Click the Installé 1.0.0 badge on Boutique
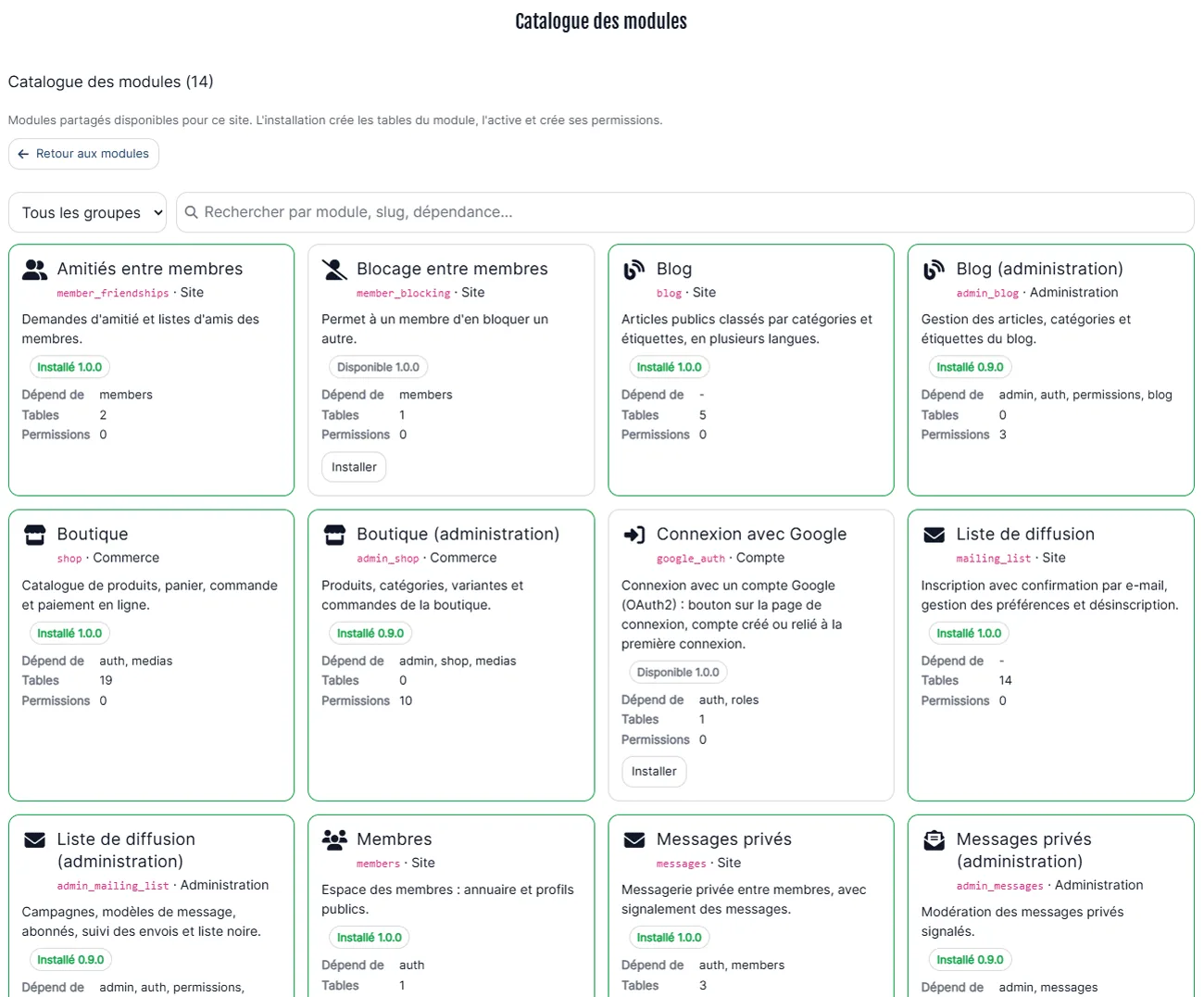The width and height of the screenshot is (1204, 997). coord(69,633)
